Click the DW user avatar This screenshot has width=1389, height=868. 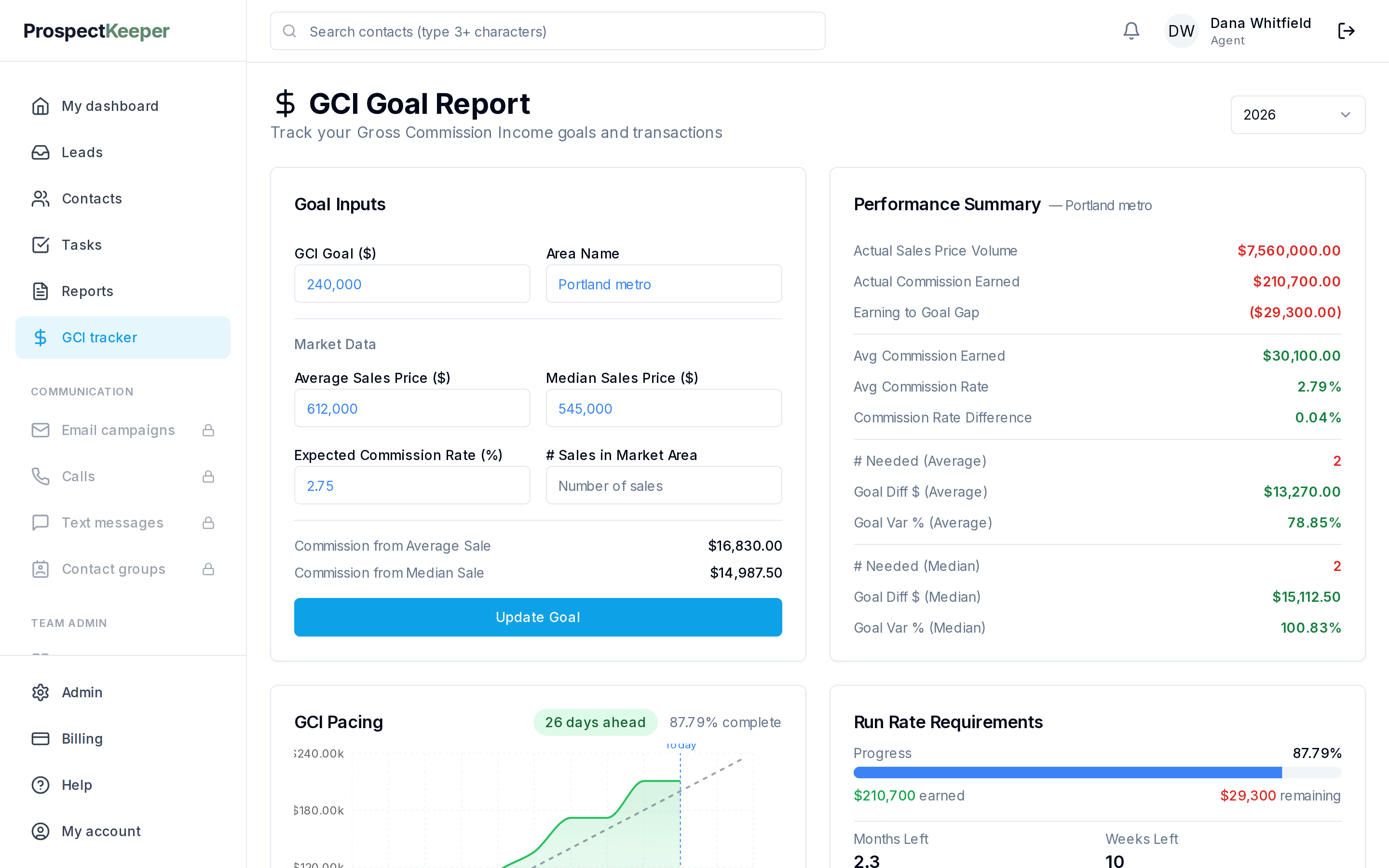coord(1181,31)
